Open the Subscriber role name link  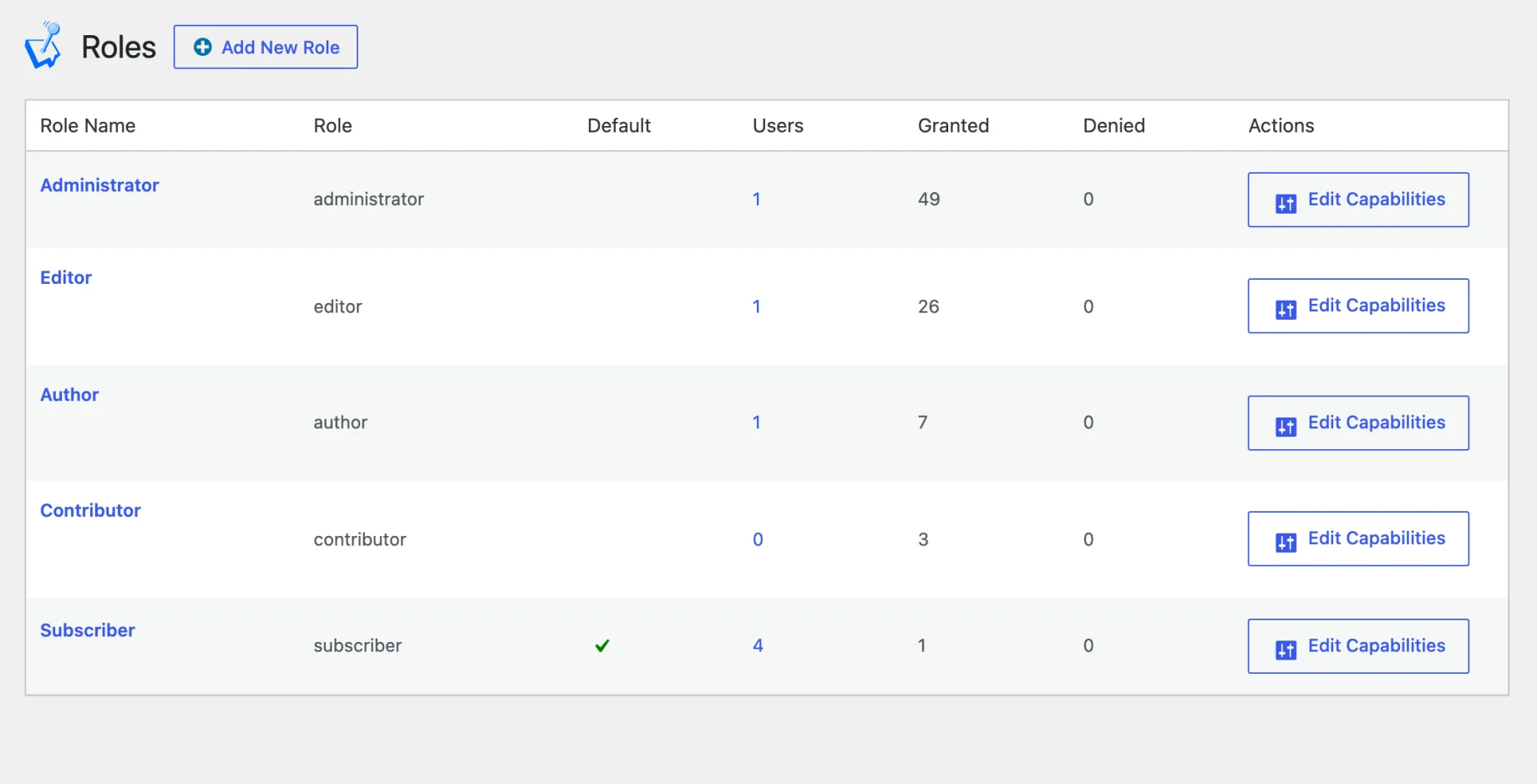click(x=88, y=630)
